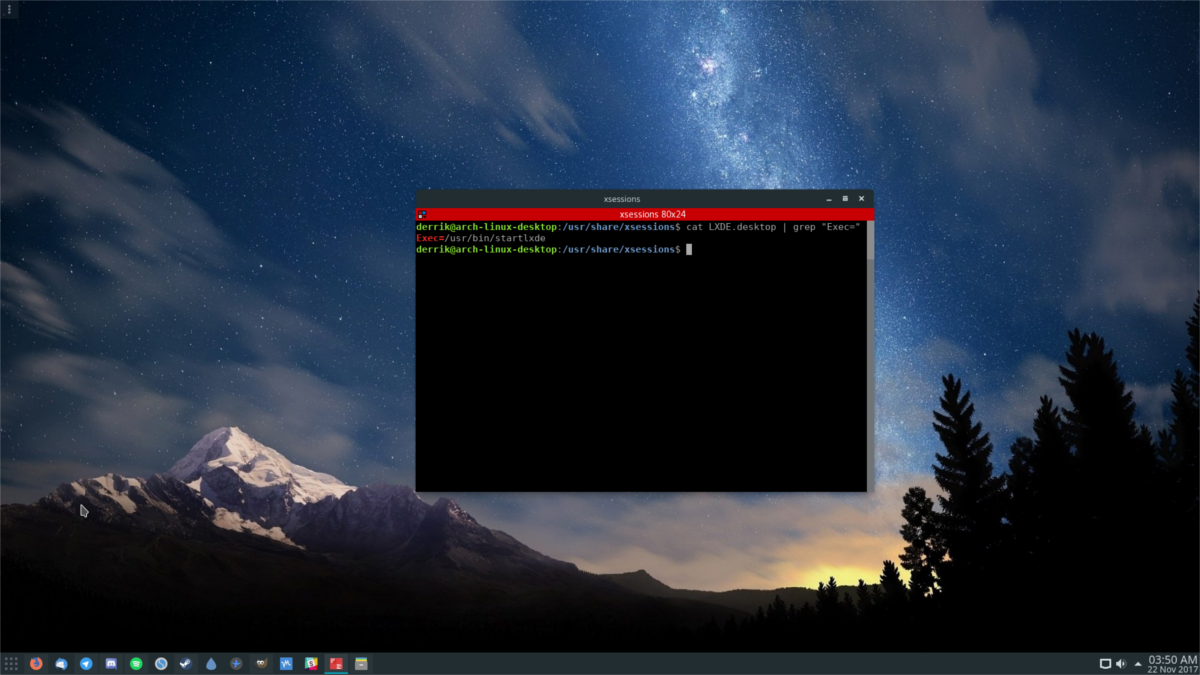Switch to the Terminator terminal taskbar entry
This screenshot has height=675, width=1200.
[x=336, y=663]
